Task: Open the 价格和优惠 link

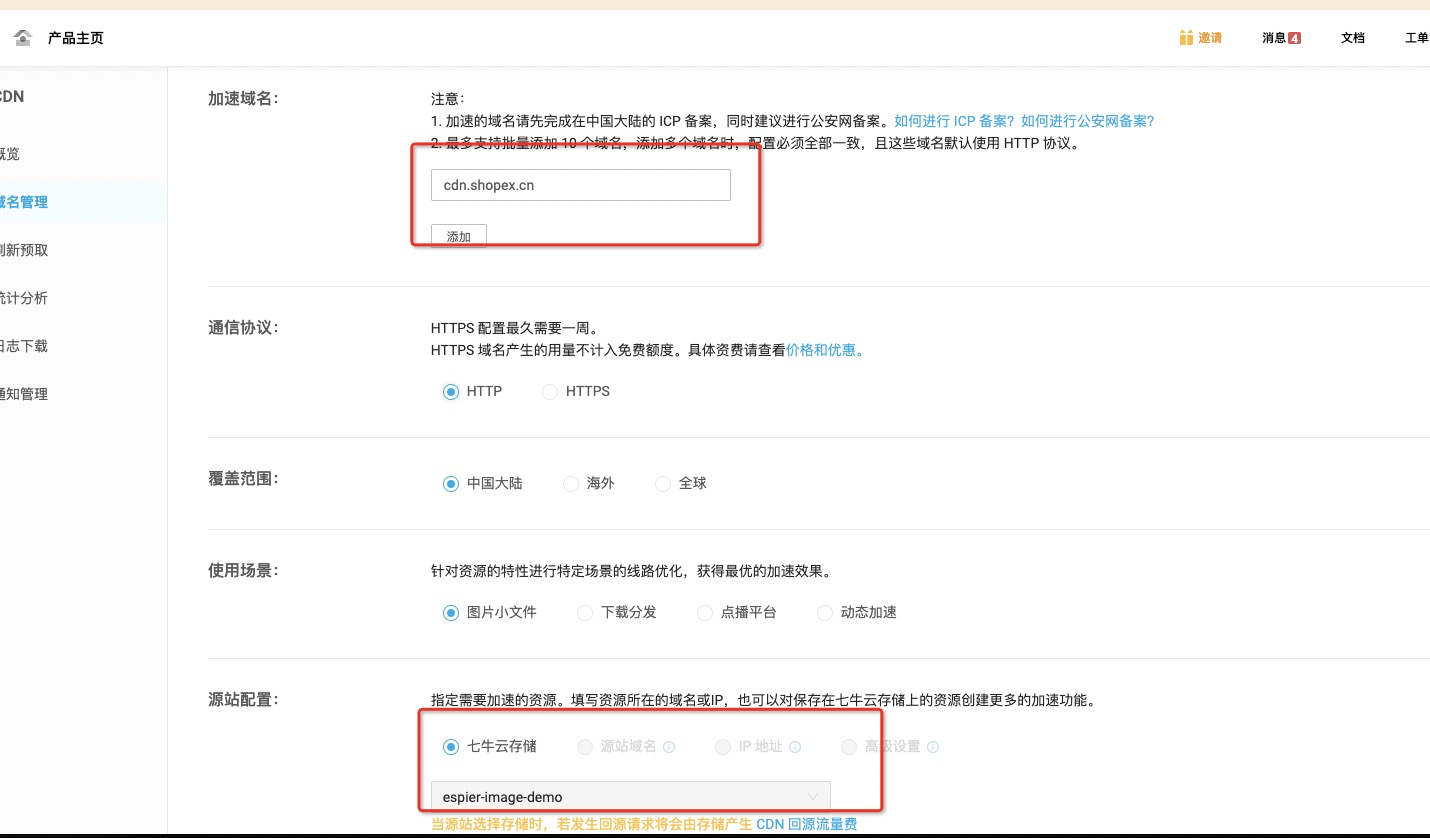Action: coord(824,351)
